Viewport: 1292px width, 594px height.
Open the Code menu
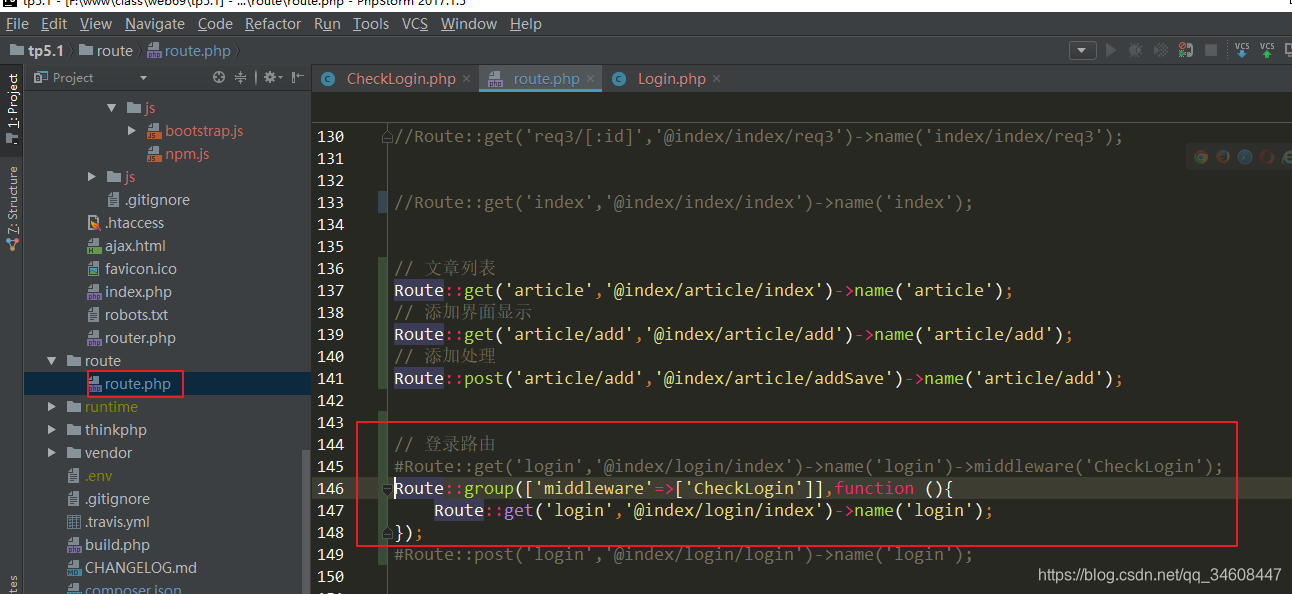215,23
